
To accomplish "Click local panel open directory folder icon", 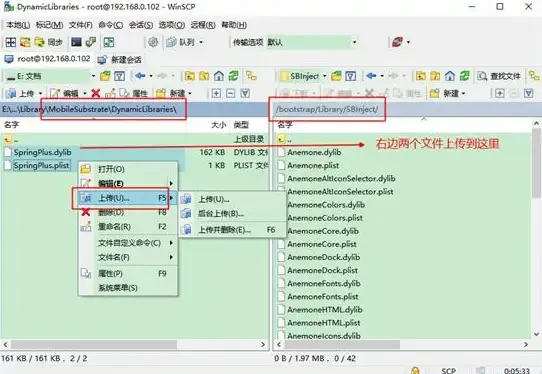I will coord(105,76).
